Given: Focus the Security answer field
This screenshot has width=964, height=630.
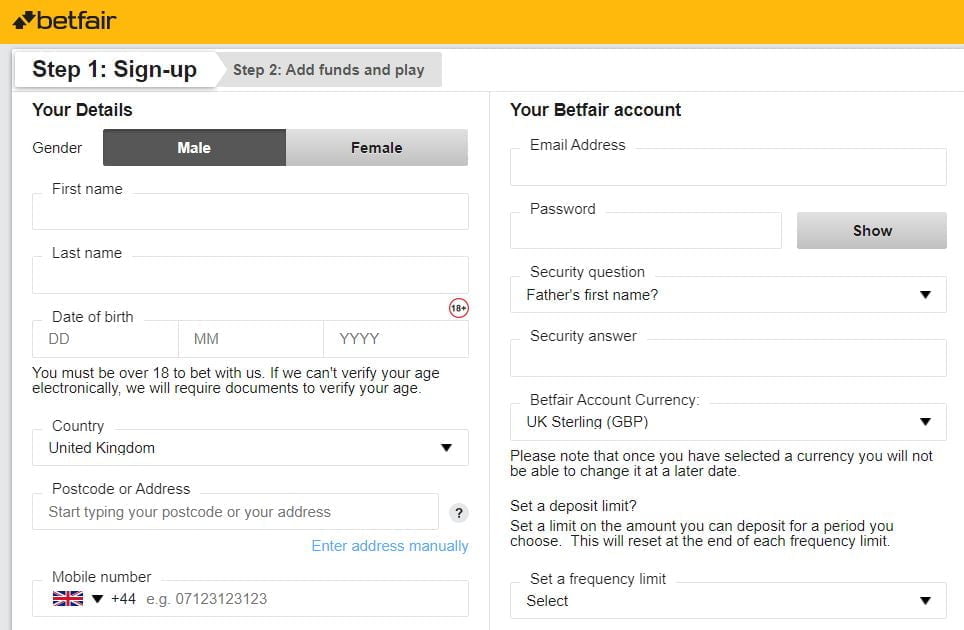Looking at the screenshot, I should coord(728,359).
